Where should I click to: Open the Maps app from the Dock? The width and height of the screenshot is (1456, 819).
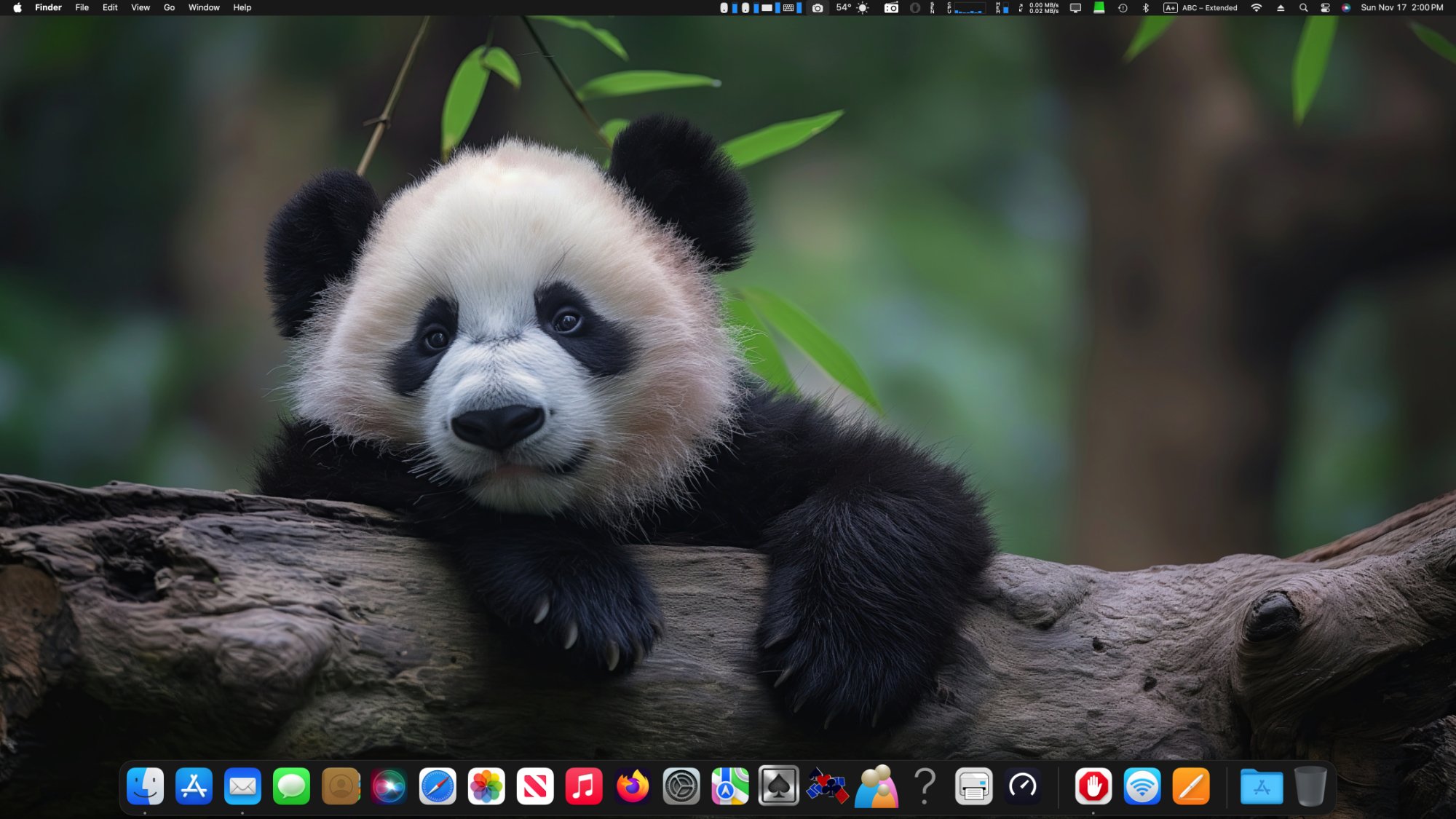pos(730,786)
